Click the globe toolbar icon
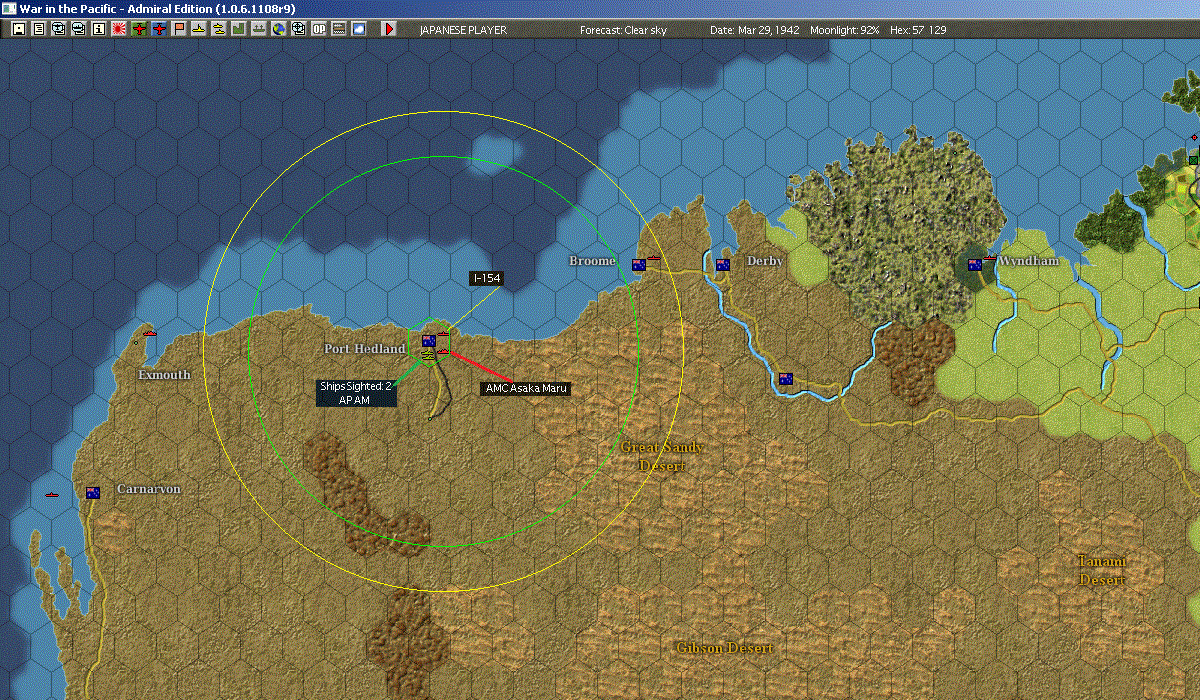The width and height of the screenshot is (1200, 700). pos(278,29)
